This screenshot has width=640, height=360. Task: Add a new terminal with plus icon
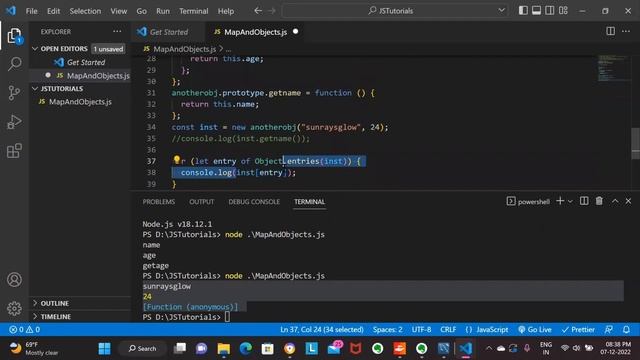560,201
